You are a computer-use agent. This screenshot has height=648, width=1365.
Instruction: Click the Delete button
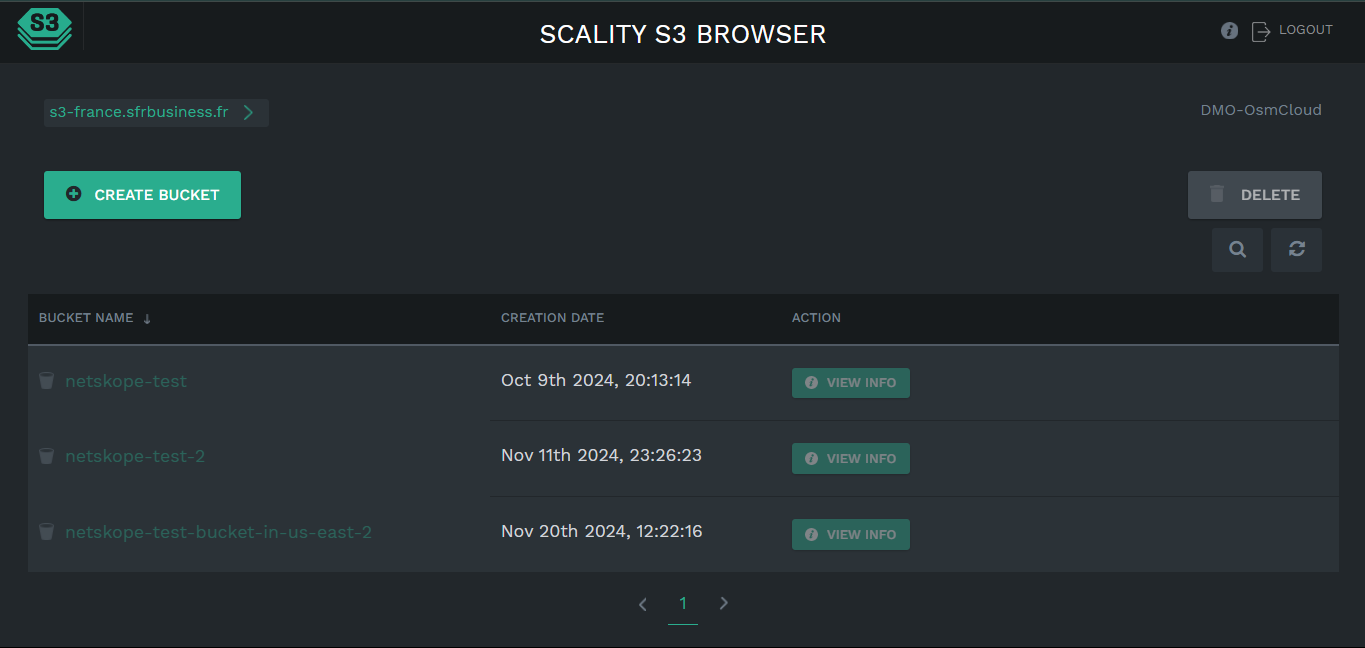pyautogui.click(x=1255, y=195)
